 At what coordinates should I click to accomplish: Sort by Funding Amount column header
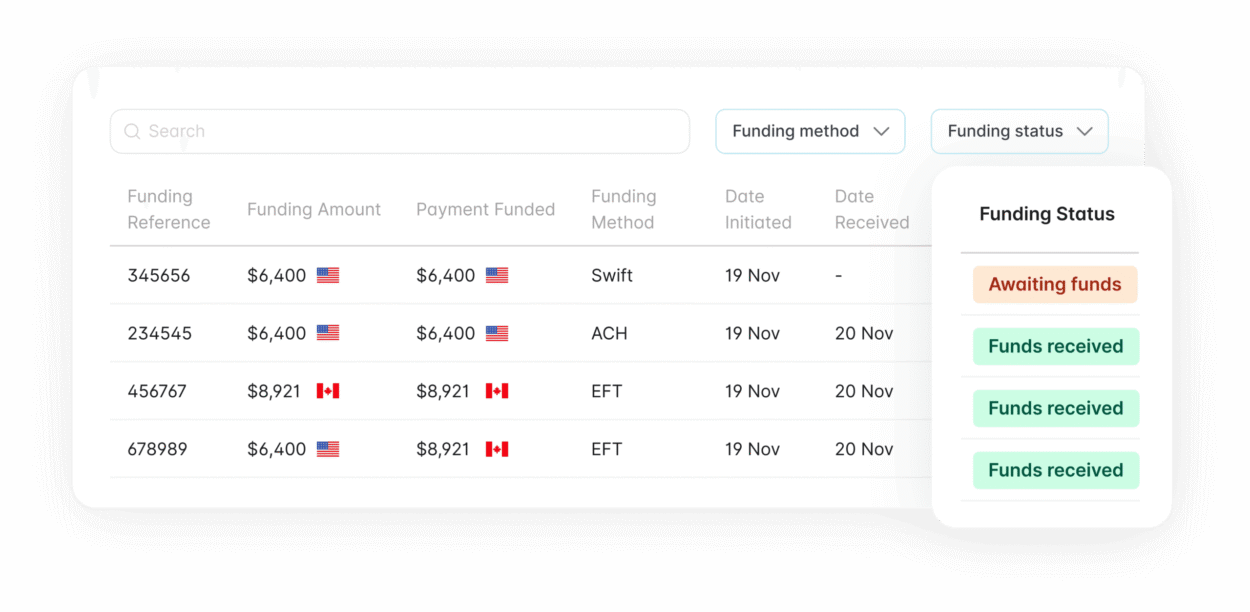pyautogui.click(x=314, y=209)
